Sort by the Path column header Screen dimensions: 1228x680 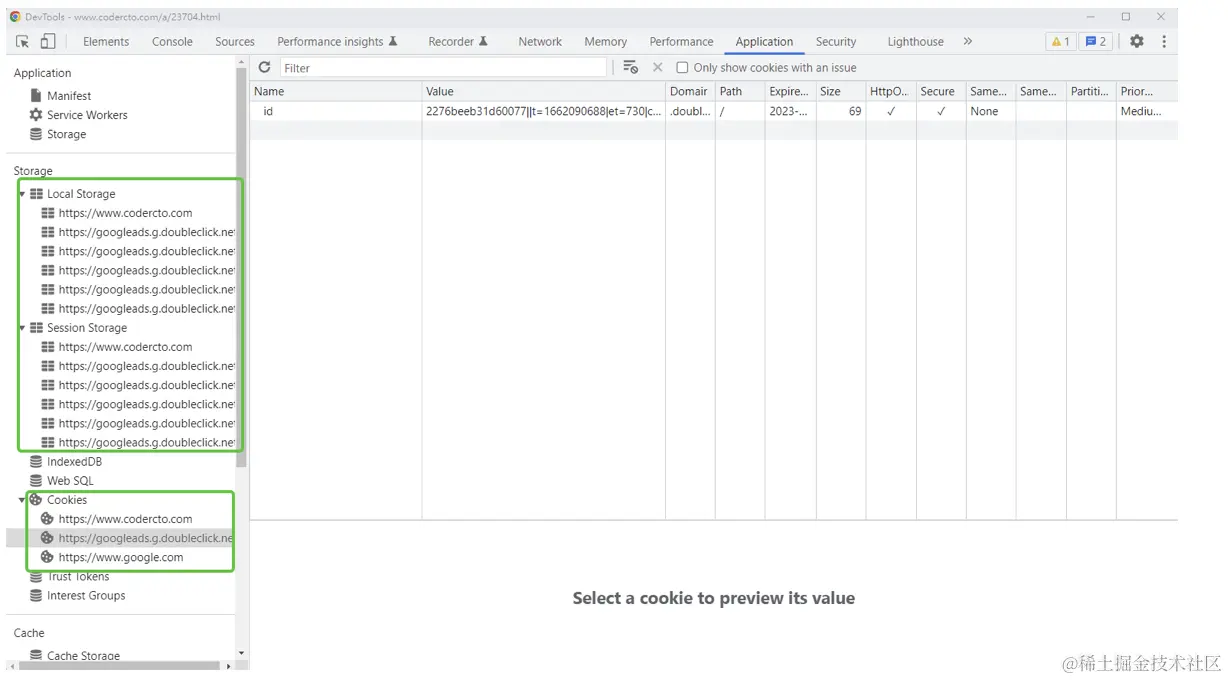[740, 91]
